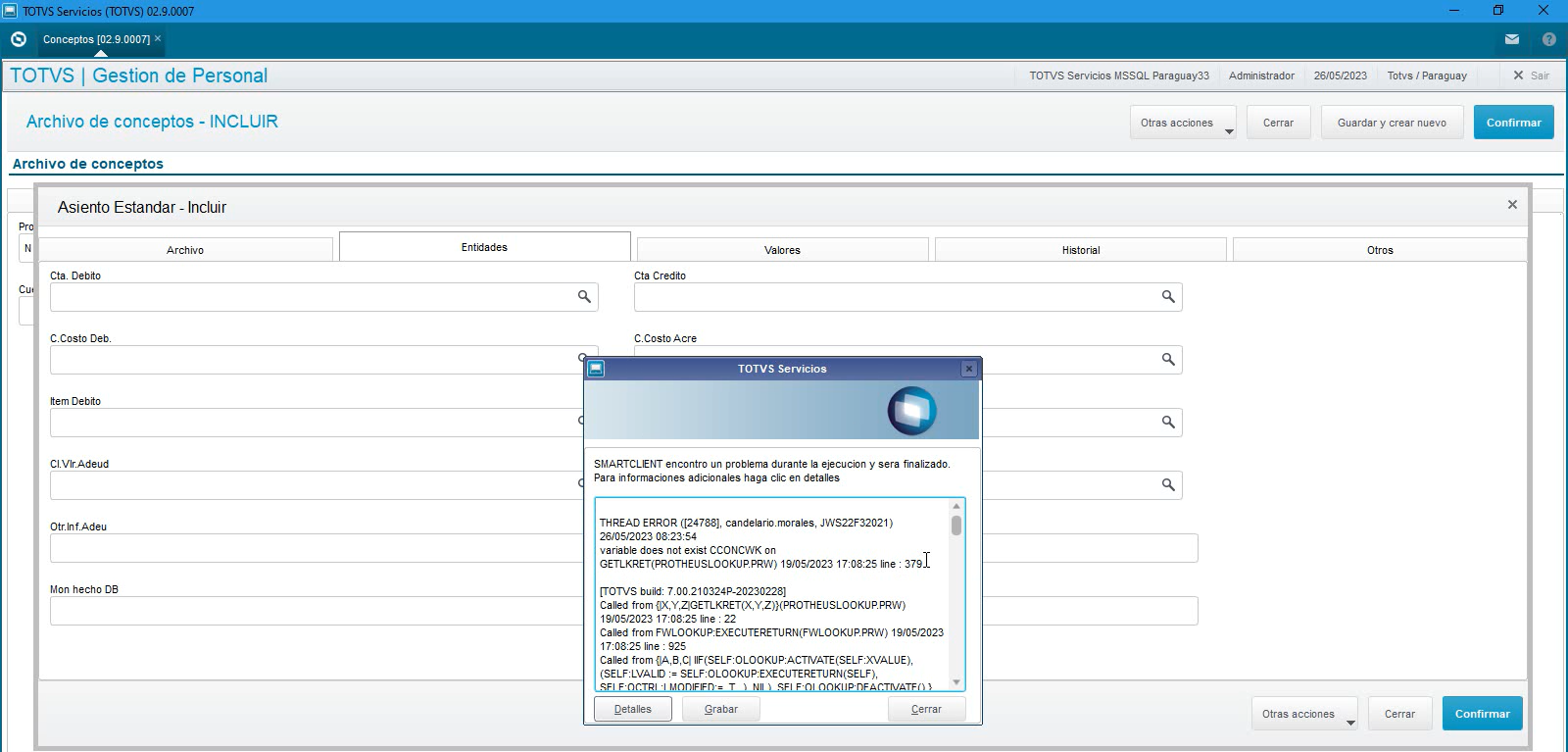
Task: Click Guardar y crear nuevo button
Action: pyautogui.click(x=1392, y=123)
